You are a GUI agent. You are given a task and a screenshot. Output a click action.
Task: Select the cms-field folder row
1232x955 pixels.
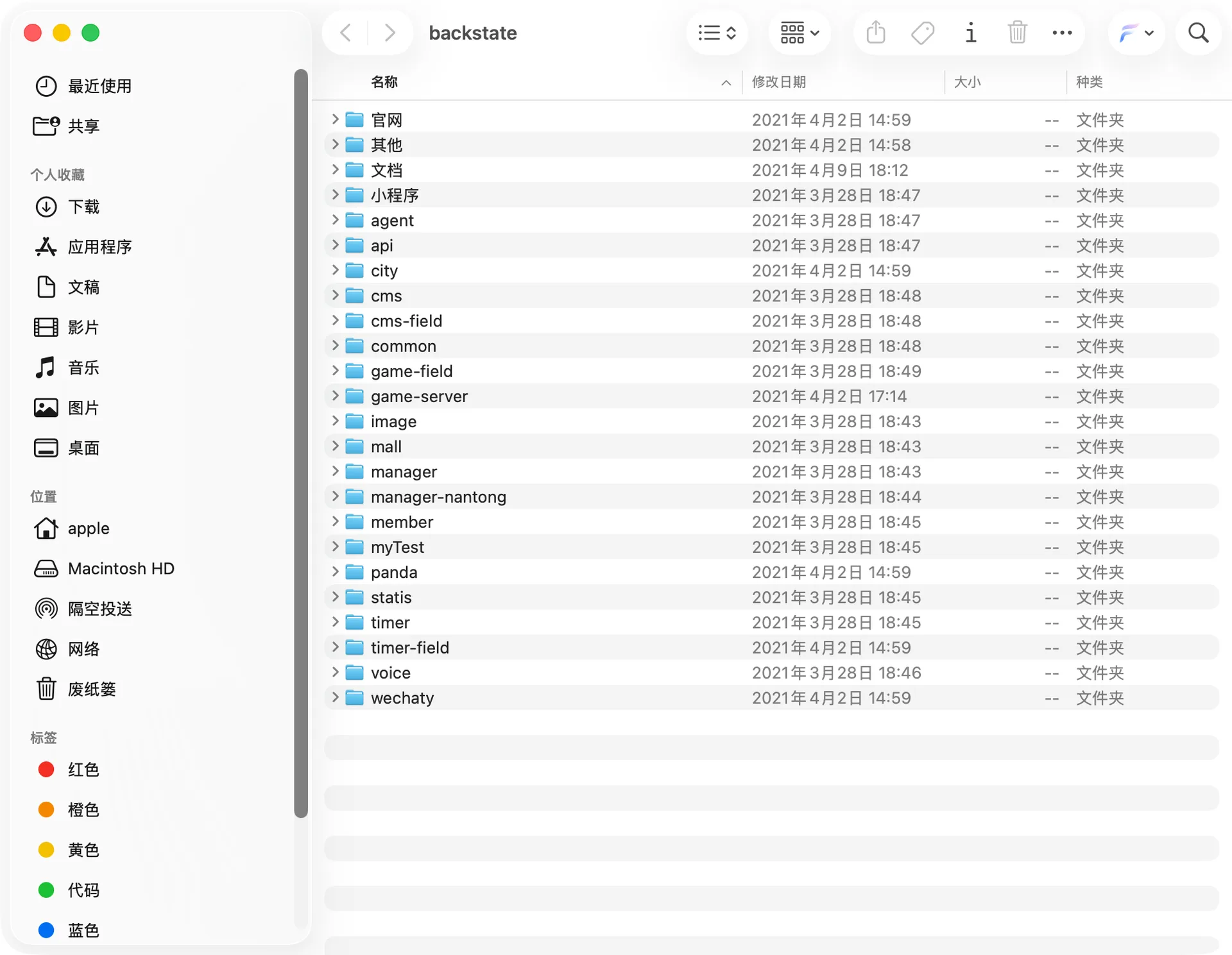[771, 321]
